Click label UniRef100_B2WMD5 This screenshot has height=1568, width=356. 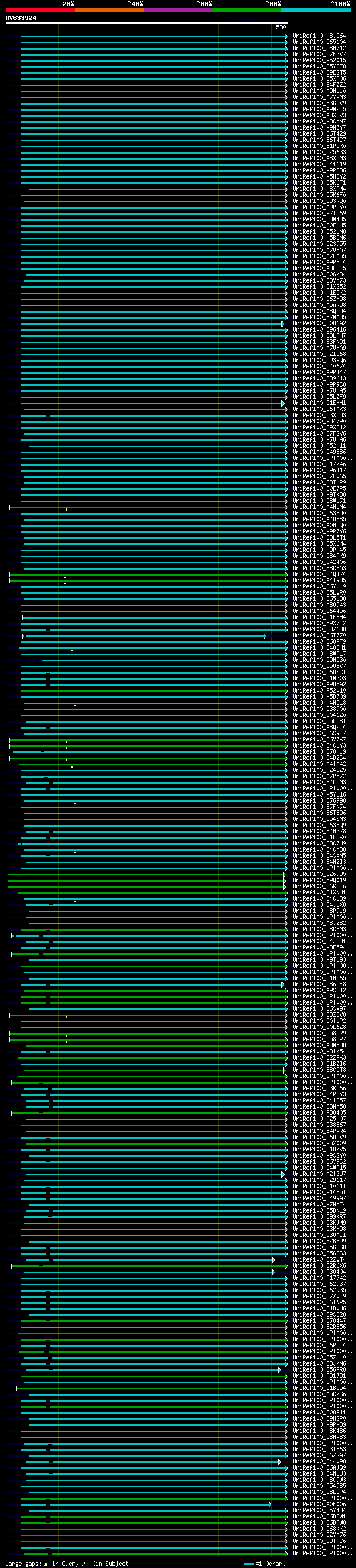(x=319, y=317)
